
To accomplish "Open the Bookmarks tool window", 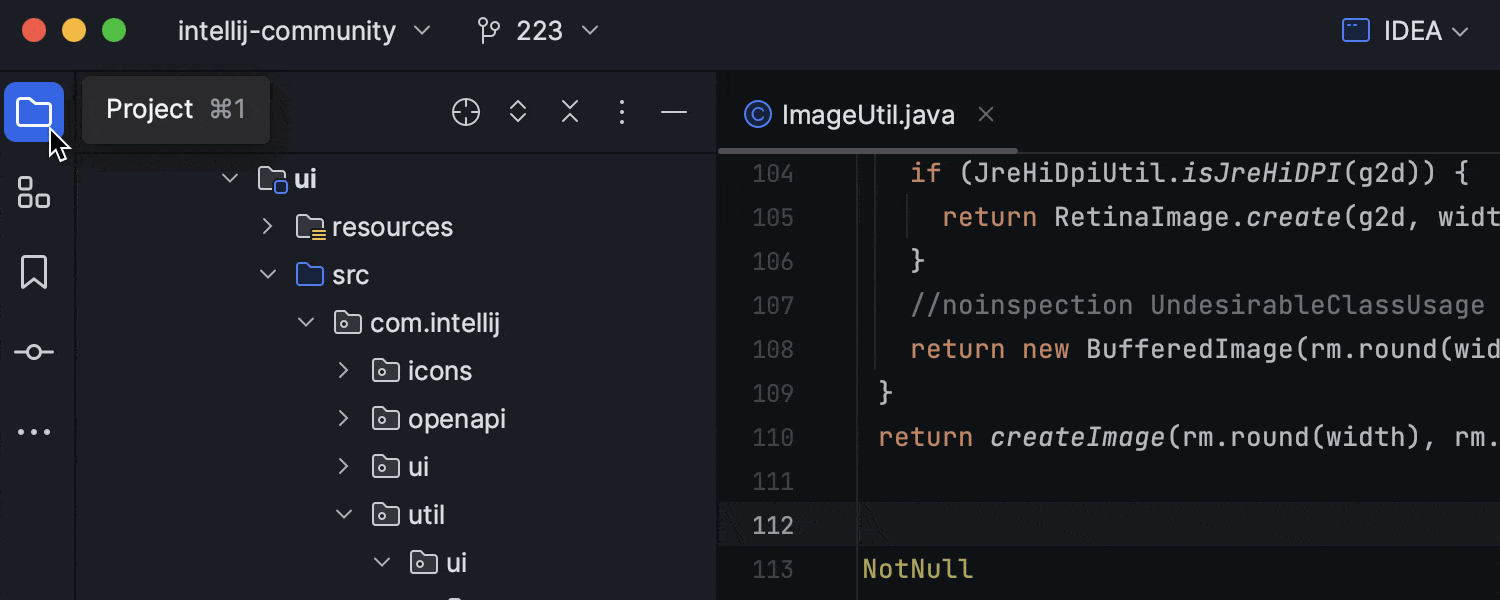I will pyautogui.click(x=34, y=272).
